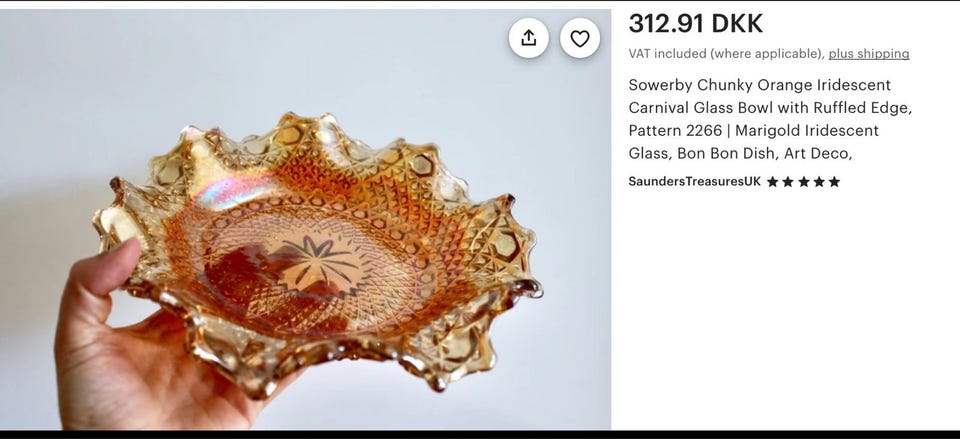Click the share icon on the photo
This screenshot has height=439, width=960.
pyautogui.click(x=528, y=38)
